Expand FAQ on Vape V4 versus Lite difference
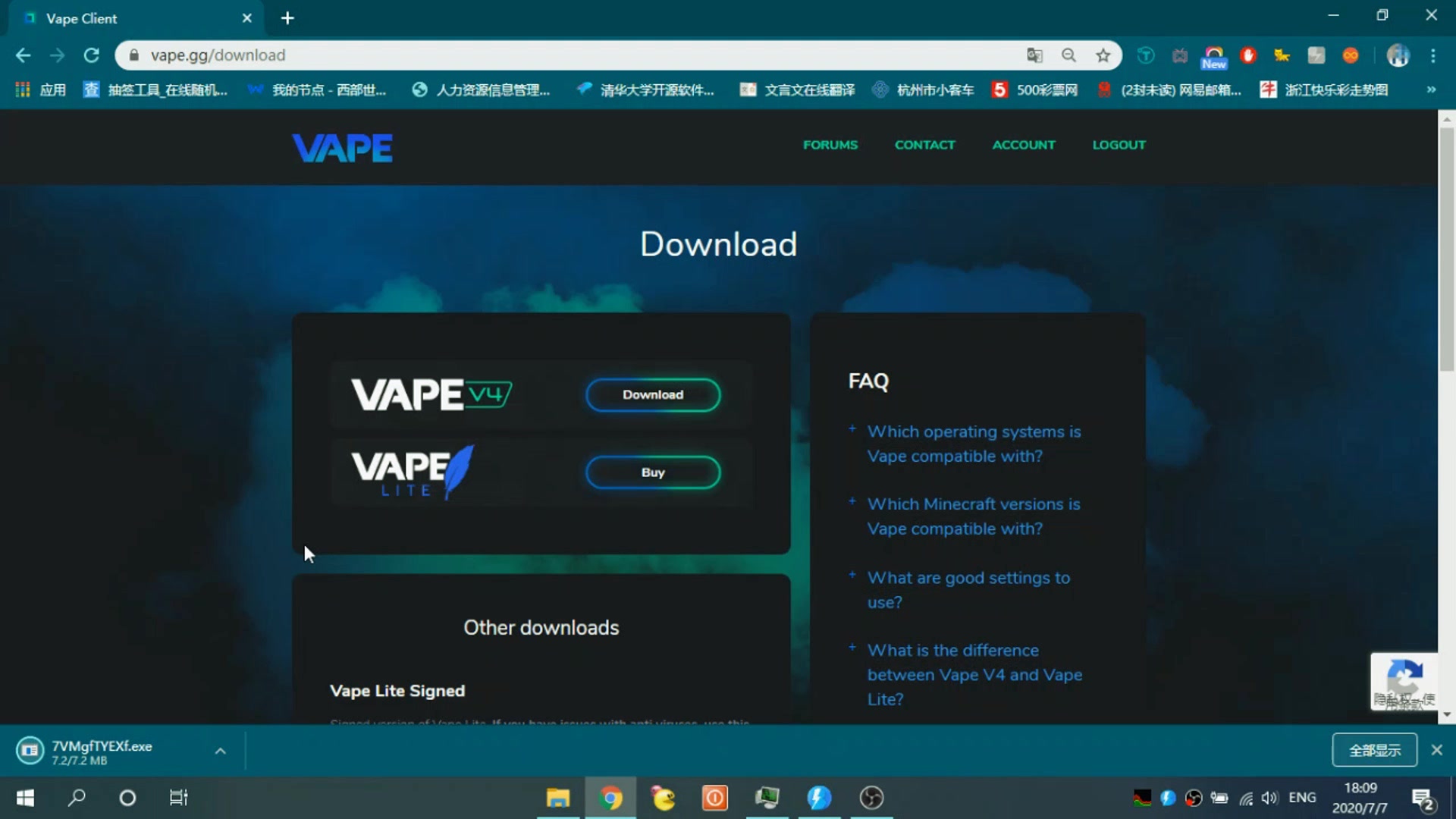 pyautogui.click(x=974, y=675)
